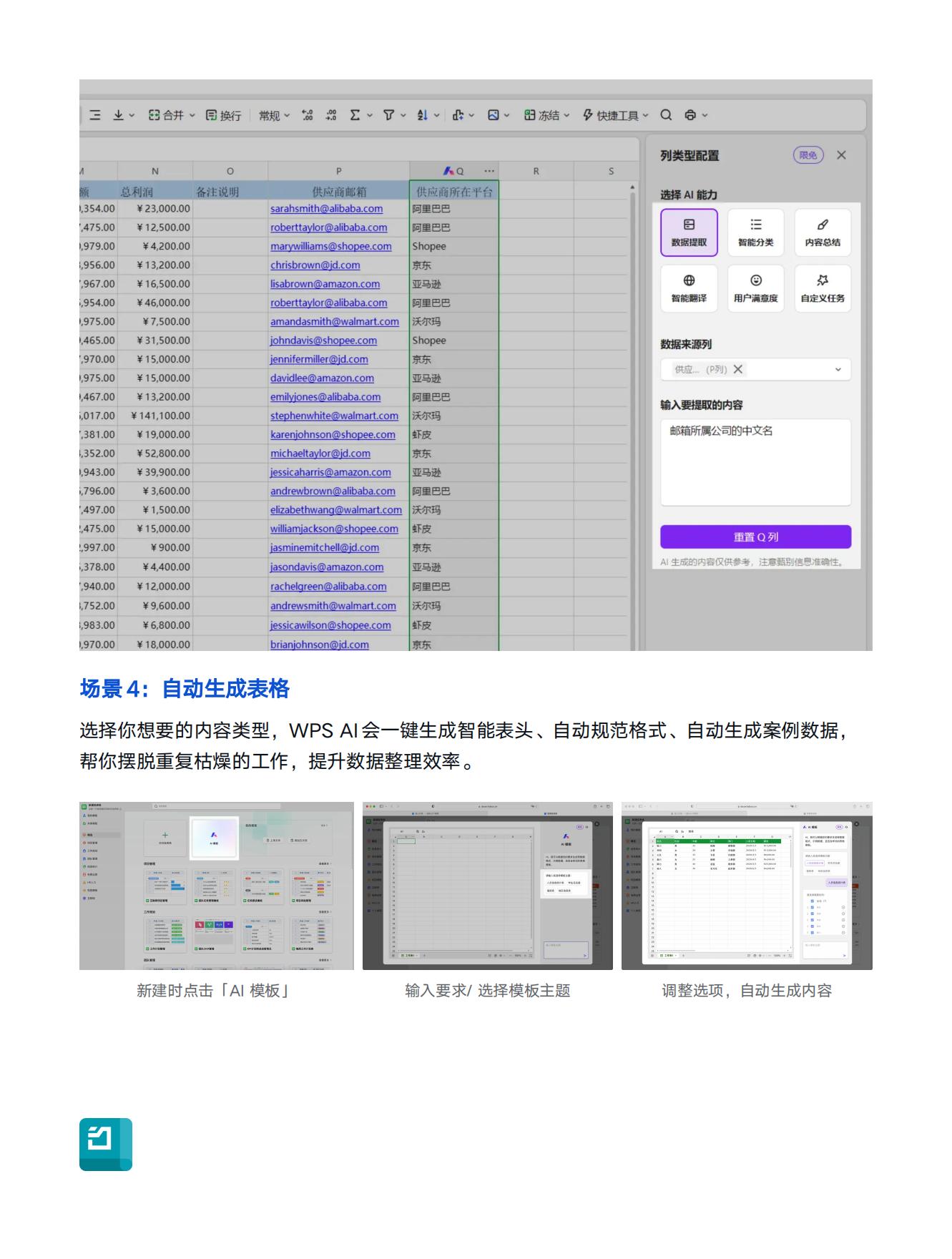Viewport: 952px width, 1259px height.
Task: Open the 数据来源列 dropdown chevron
Action: point(838,370)
